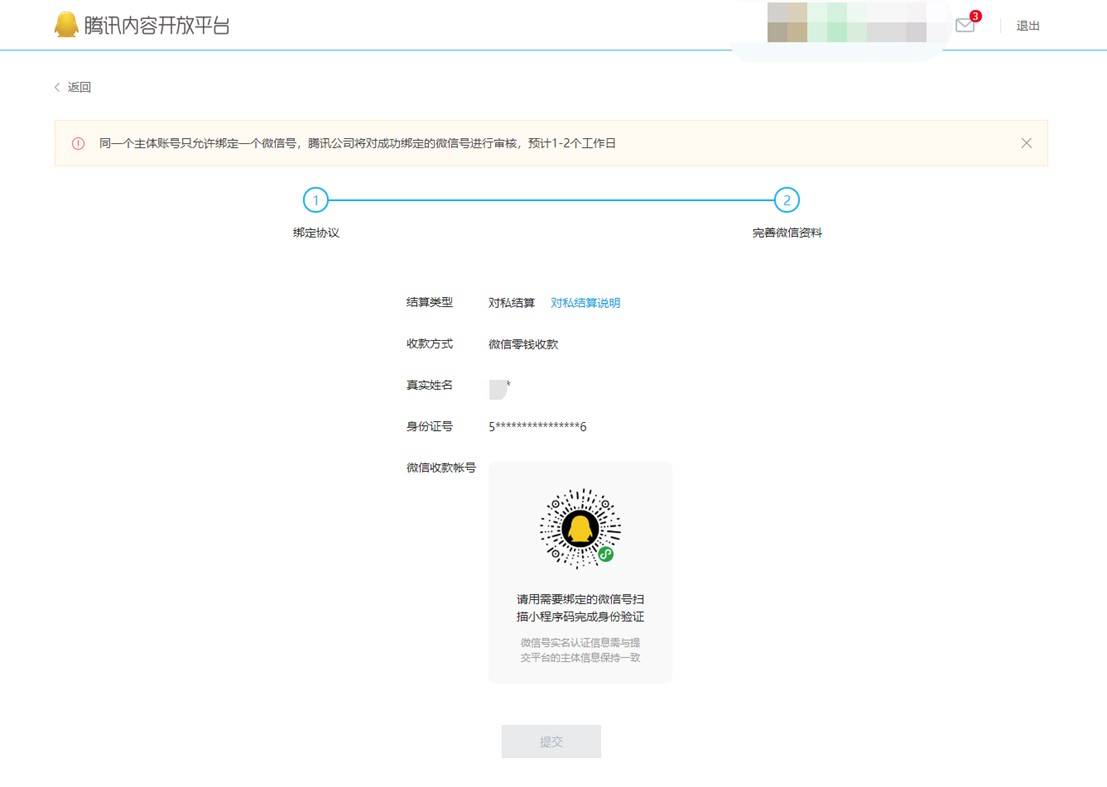
Task: Click step 1 circle for 绑定协议
Action: click(x=316, y=200)
